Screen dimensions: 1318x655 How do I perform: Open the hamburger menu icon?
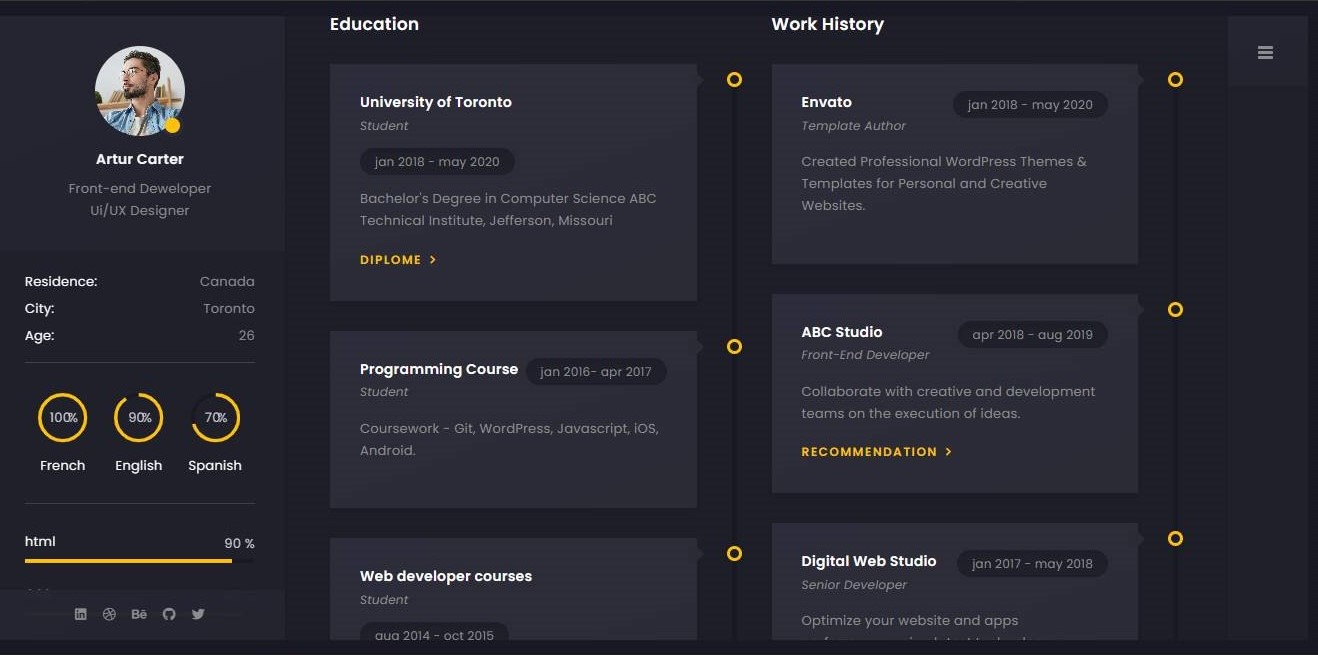[1265, 53]
